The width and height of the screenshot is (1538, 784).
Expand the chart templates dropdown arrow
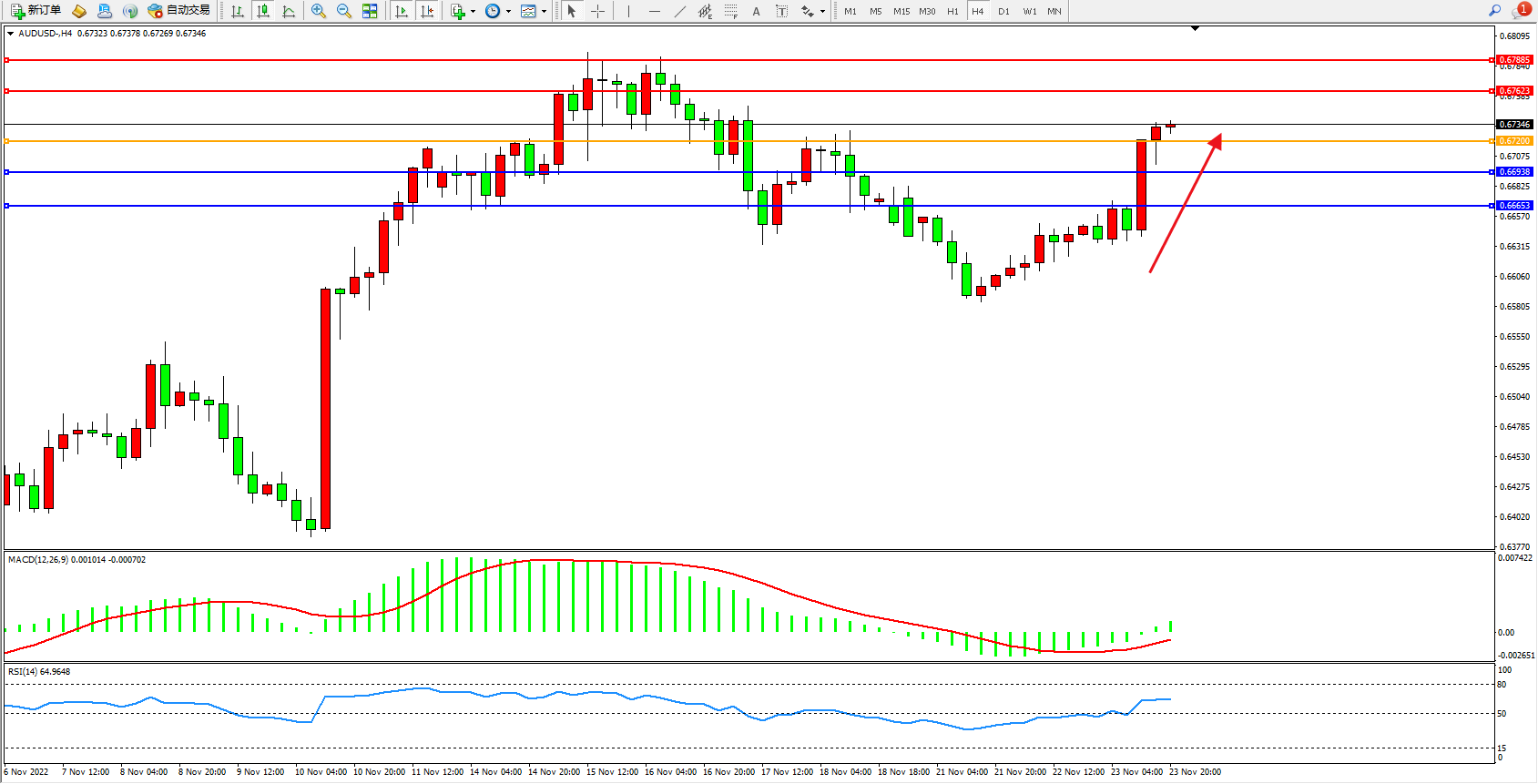point(544,12)
